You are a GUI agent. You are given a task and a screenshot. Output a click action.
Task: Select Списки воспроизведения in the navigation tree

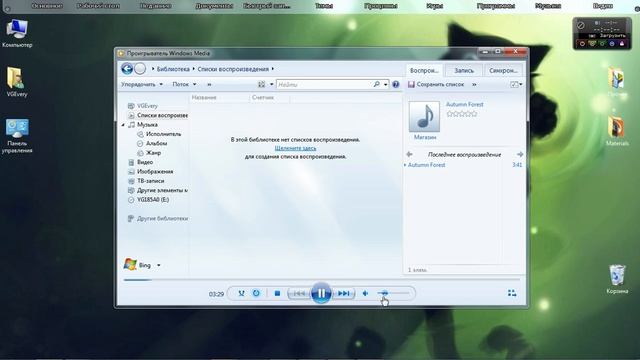pos(158,115)
